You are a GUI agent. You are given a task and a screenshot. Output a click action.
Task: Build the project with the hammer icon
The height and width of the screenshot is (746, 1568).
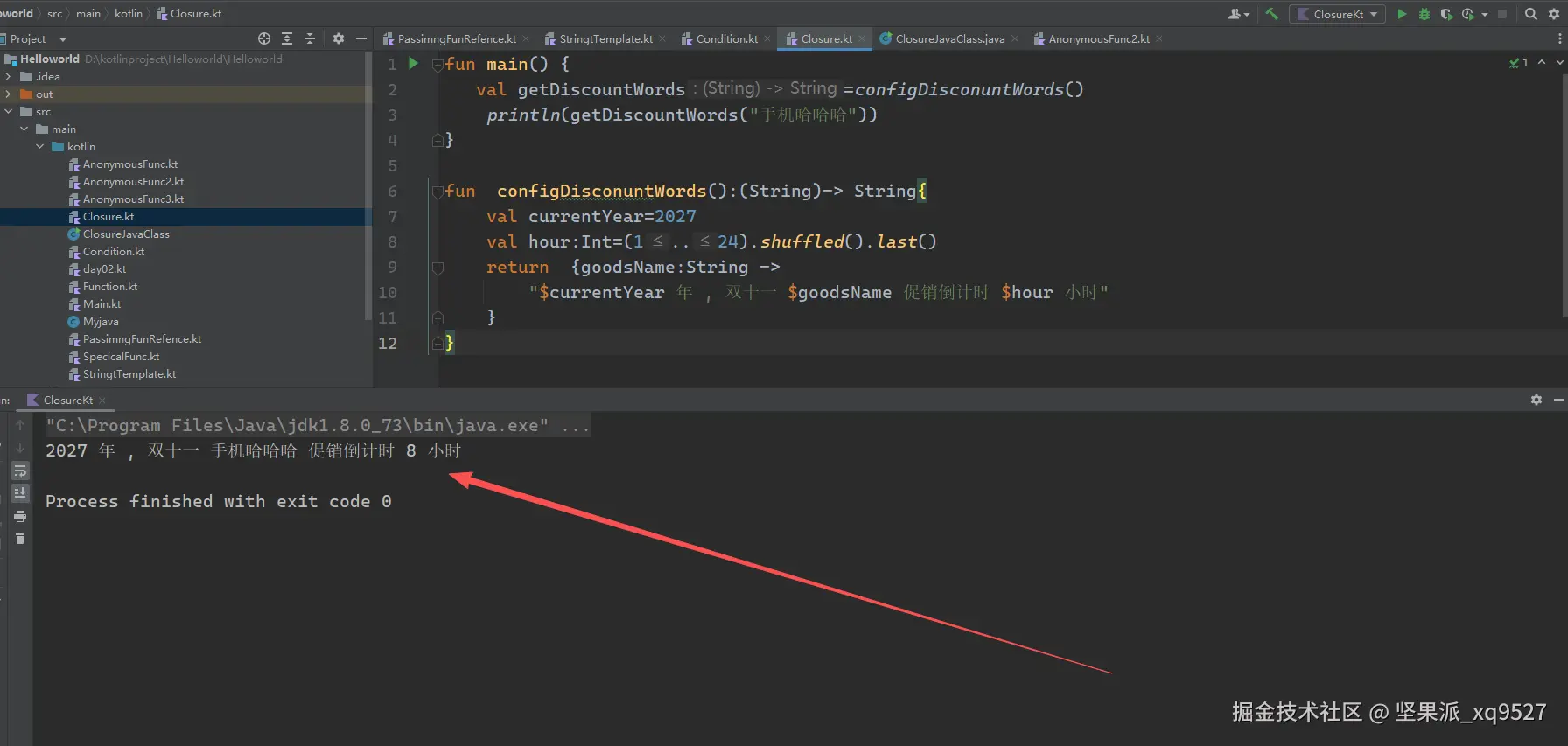coord(1271,14)
